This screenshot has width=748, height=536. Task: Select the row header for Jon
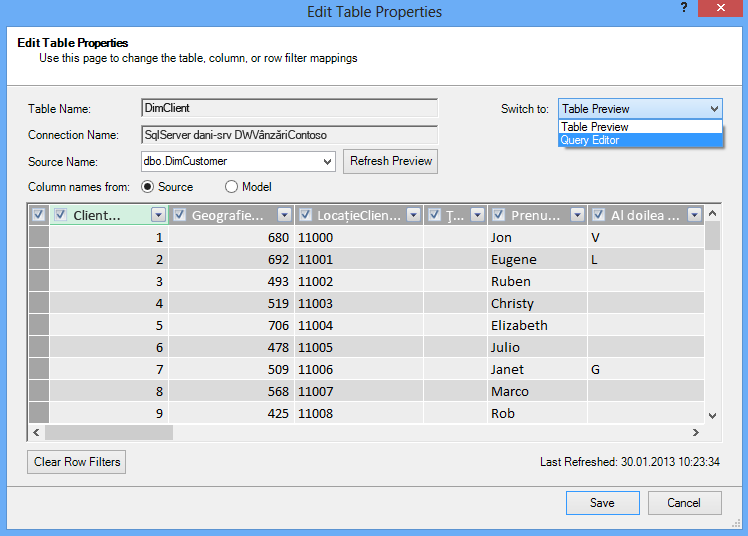click(39, 237)
